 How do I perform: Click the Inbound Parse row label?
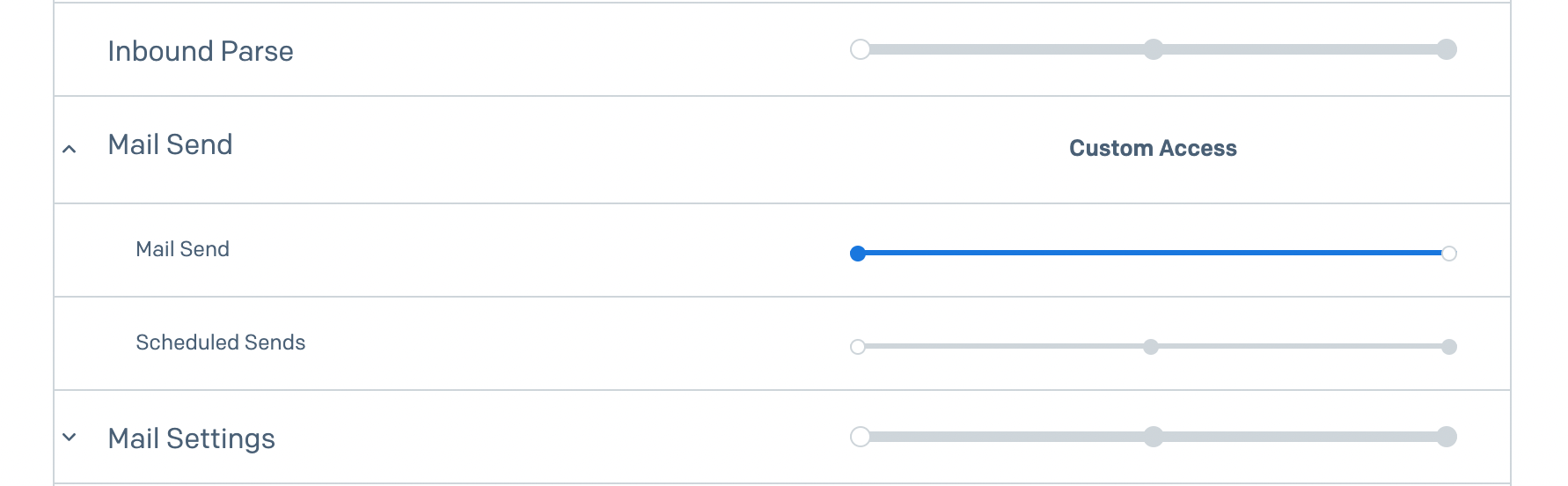click(x=201, y=51)
